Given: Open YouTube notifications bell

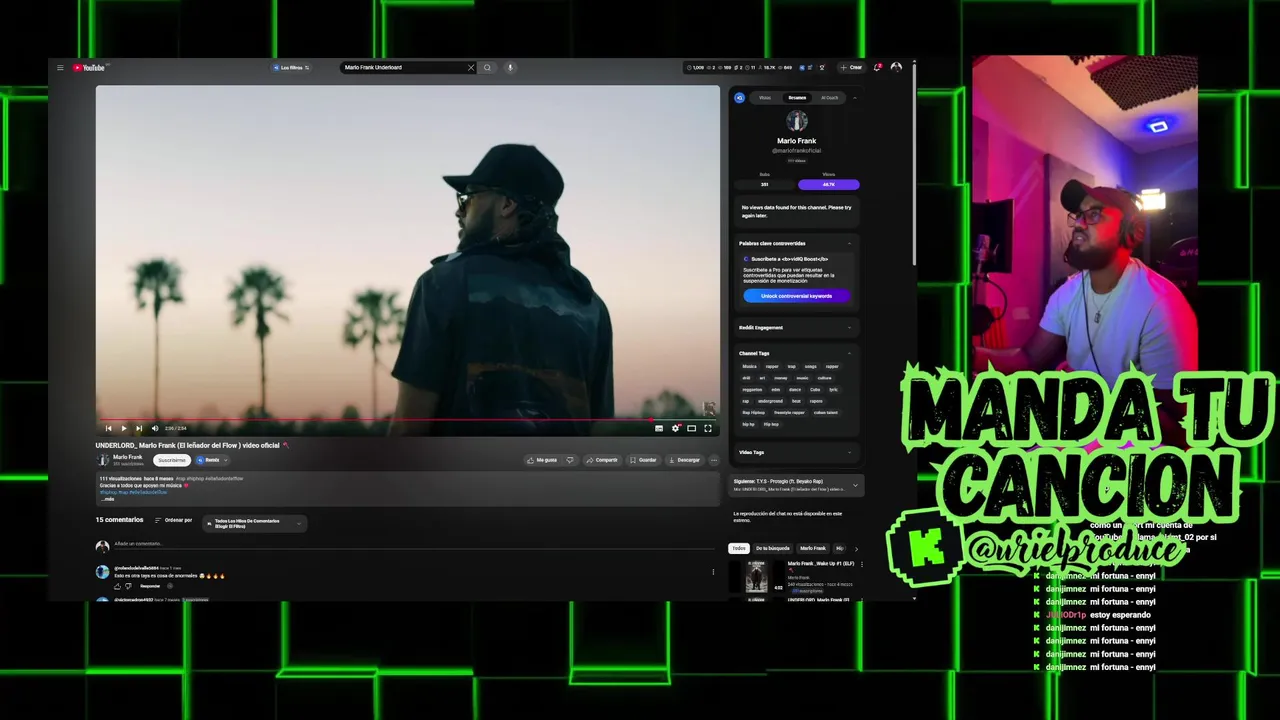Looking at the screenshot, I should (877, 68).
